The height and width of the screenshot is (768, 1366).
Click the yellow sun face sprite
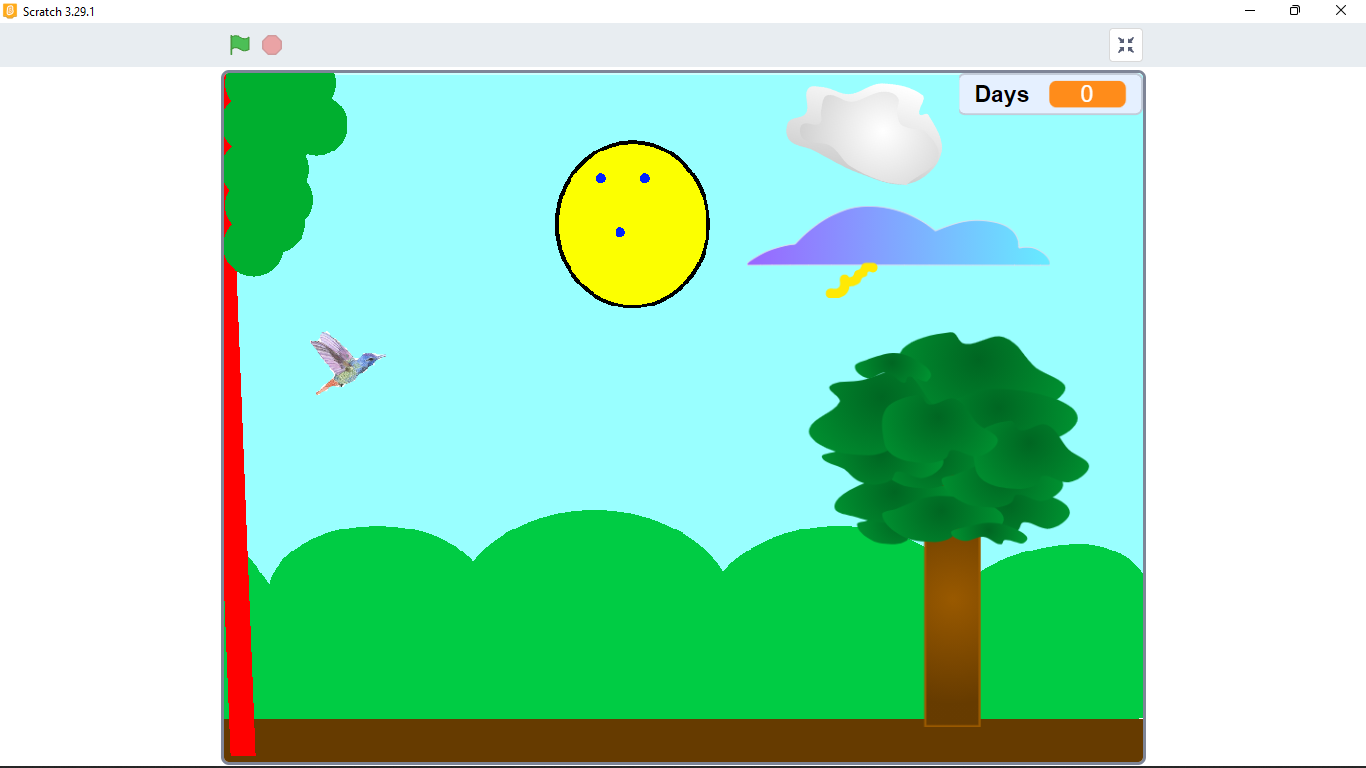point(633,224)
